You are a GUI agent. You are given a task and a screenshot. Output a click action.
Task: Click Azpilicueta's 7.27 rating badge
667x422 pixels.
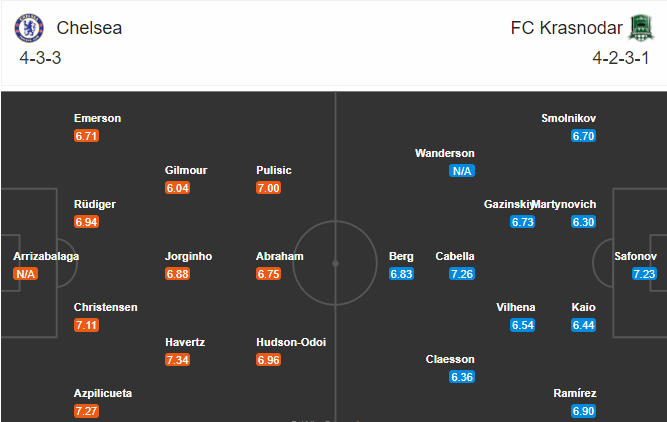coord(86,411)
